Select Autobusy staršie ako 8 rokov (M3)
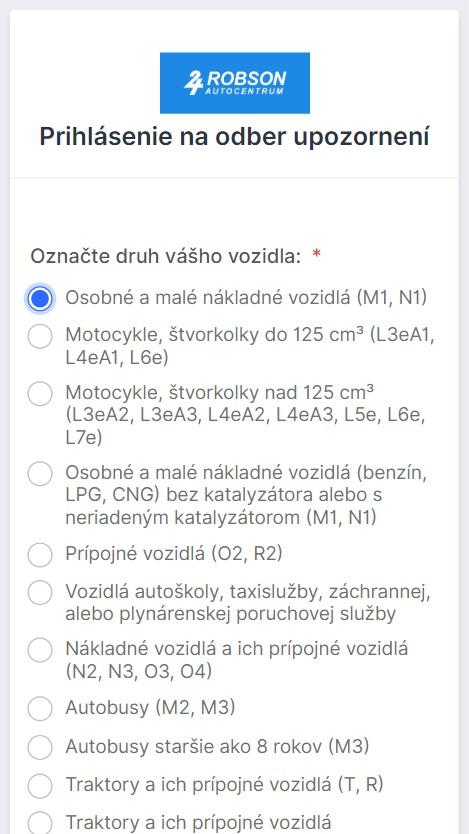Viewport: 469px width, 834px height. click(40, 747)
